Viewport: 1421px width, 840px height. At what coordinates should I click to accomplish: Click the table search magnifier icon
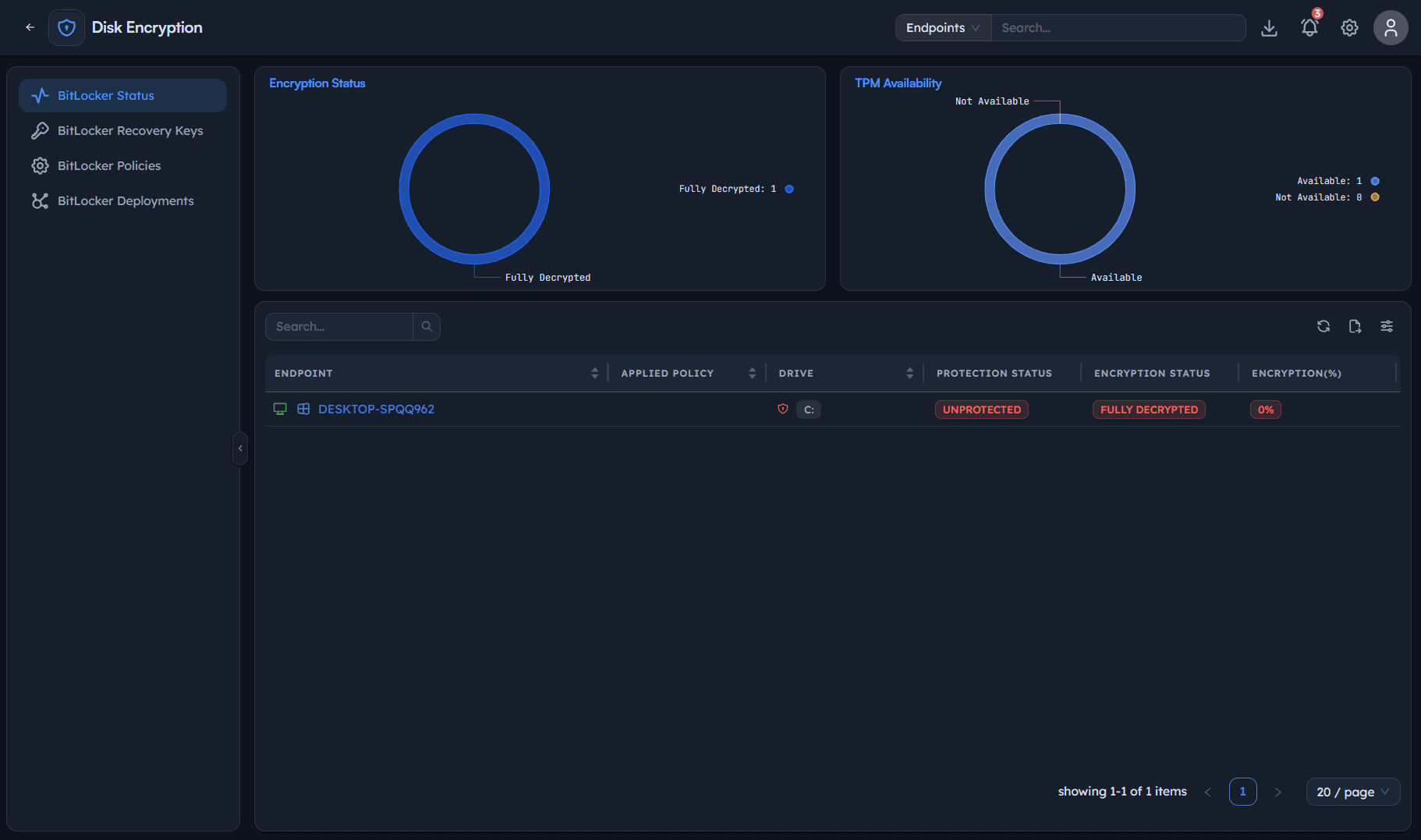(x=427, y=327)
